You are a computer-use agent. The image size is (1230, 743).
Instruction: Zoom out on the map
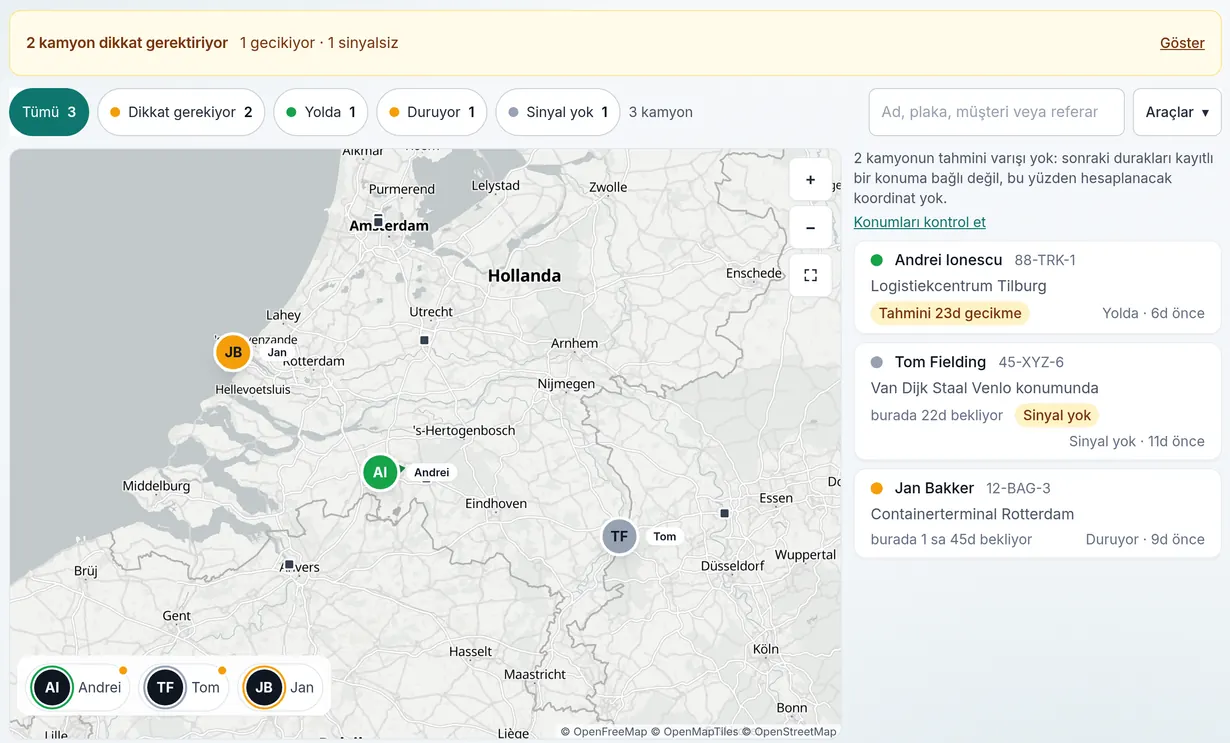[810, 228]
